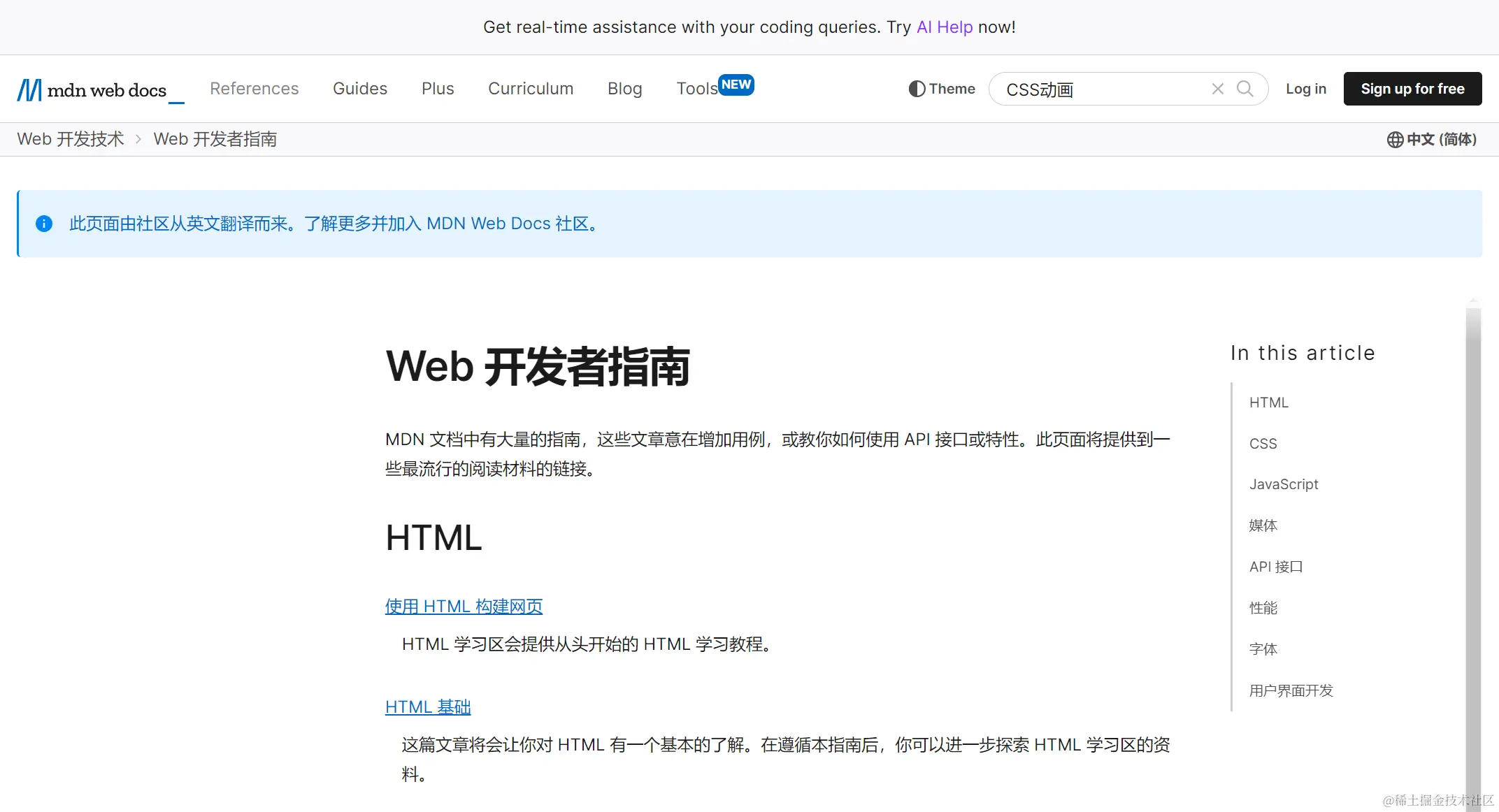
Task: Click the globe language icon
Action: pyautogui.click(x=1395, y=140)
